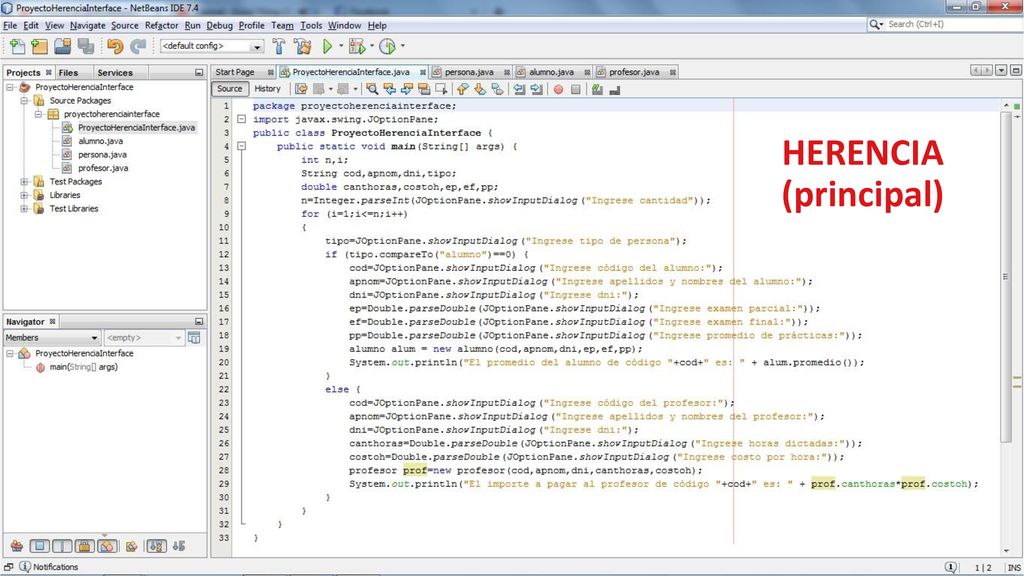Collapse the Source Packages node
Viewport: 1024px width, 576px height.
coord(24,101)
